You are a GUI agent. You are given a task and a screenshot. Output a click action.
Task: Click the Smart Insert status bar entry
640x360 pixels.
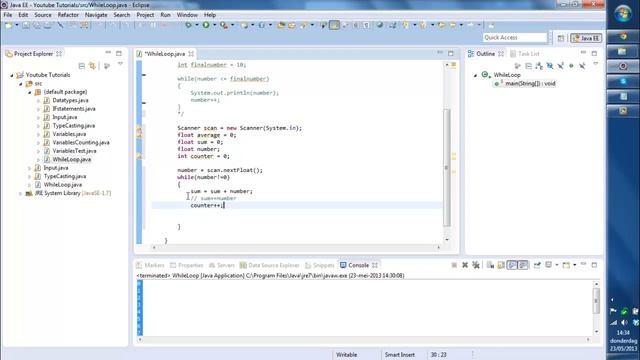click(x=400, y=355)
